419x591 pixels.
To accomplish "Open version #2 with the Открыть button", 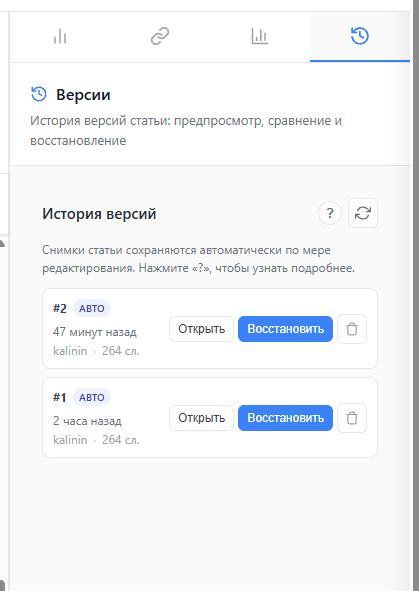I will tap(202, 329).
